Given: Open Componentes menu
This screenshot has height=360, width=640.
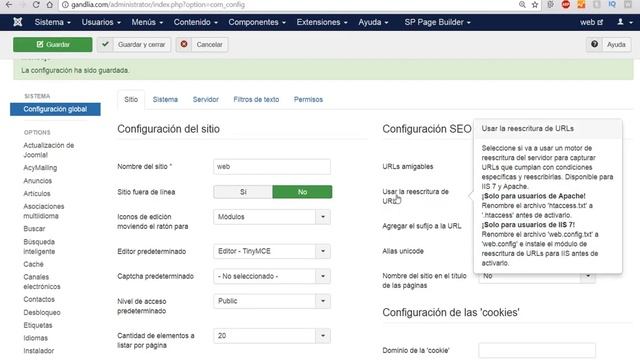Looking at the screenshot, I should tap(257, 22).
